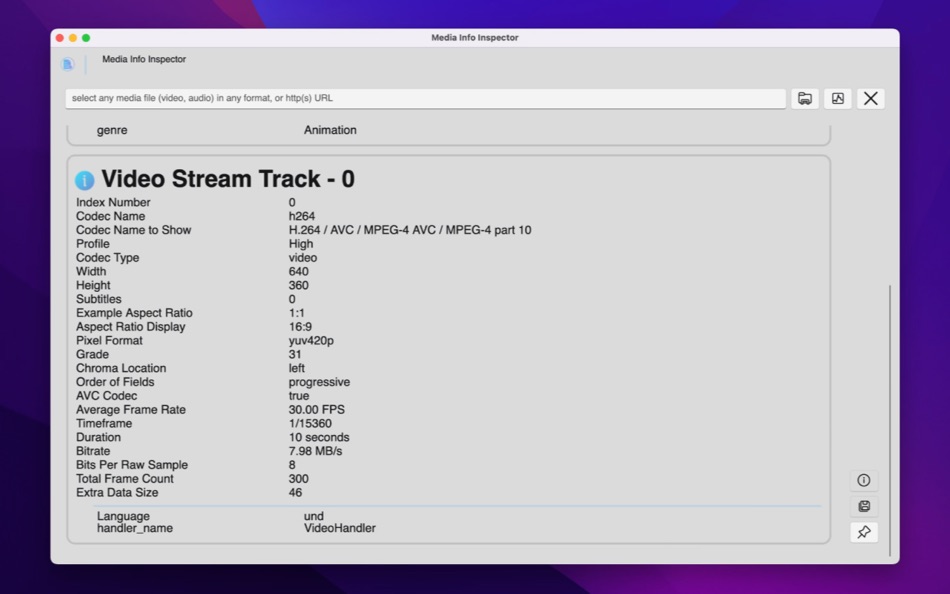Click the Extra Data Size value 46
Image resolution: width=950 pixels, height=594 pixels.
point(295,493)
